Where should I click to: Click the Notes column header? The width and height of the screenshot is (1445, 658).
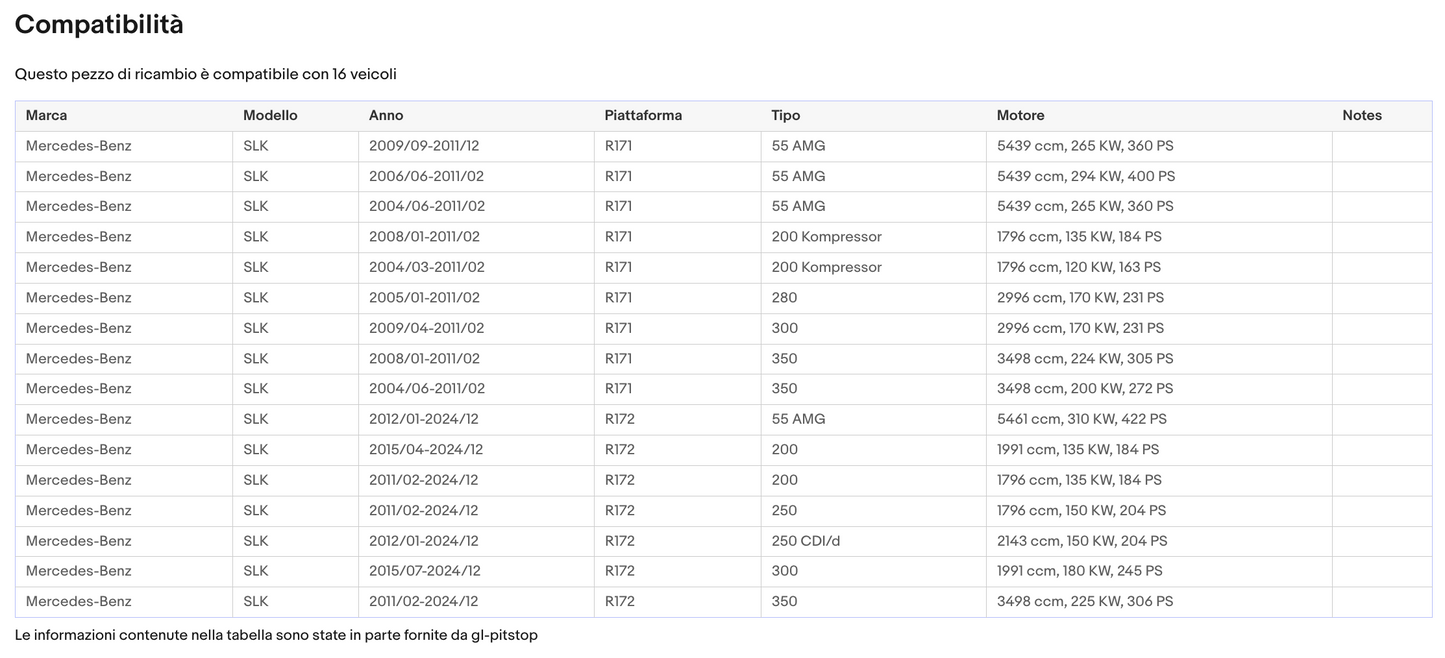tap(1362, 116)
